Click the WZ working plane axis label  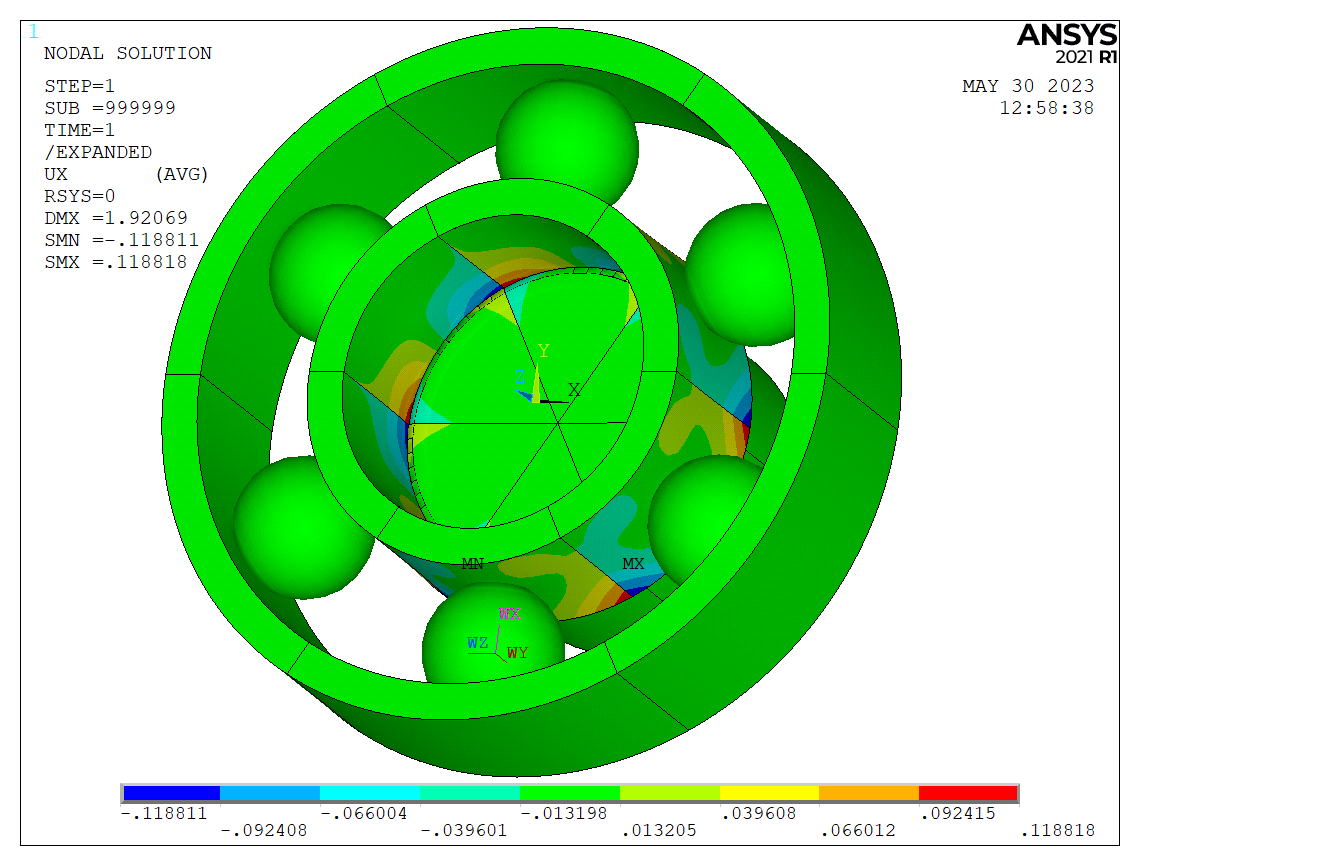pyautogui.click(x=477, y=643)
